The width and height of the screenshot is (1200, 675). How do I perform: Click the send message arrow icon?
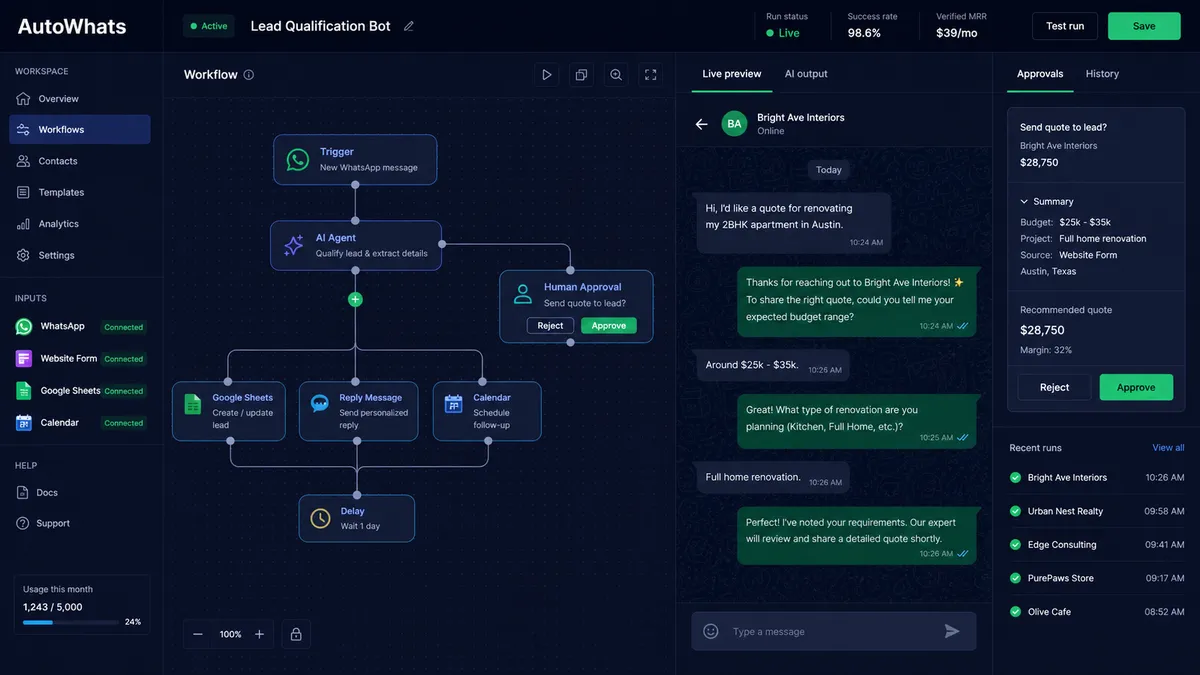coord(952,631)
